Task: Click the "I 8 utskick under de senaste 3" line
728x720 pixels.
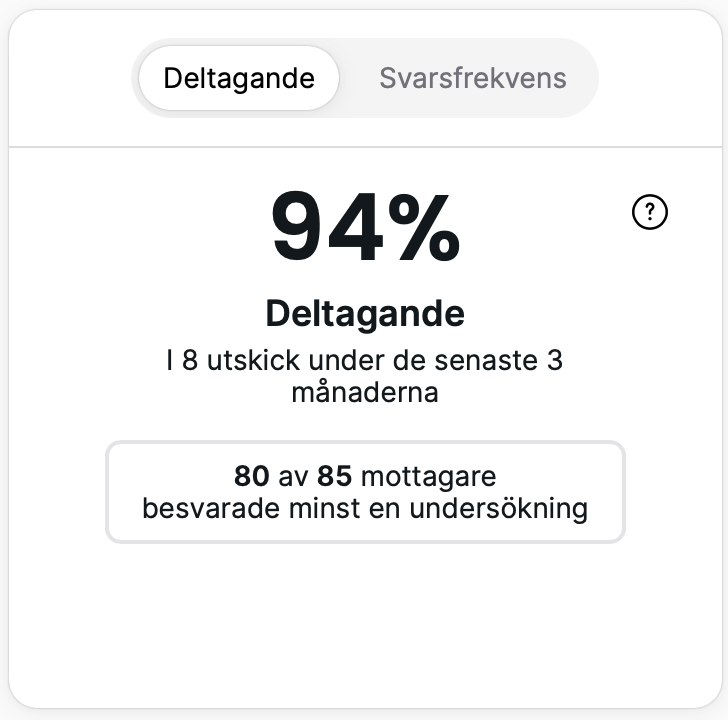Action: point(365,361)
